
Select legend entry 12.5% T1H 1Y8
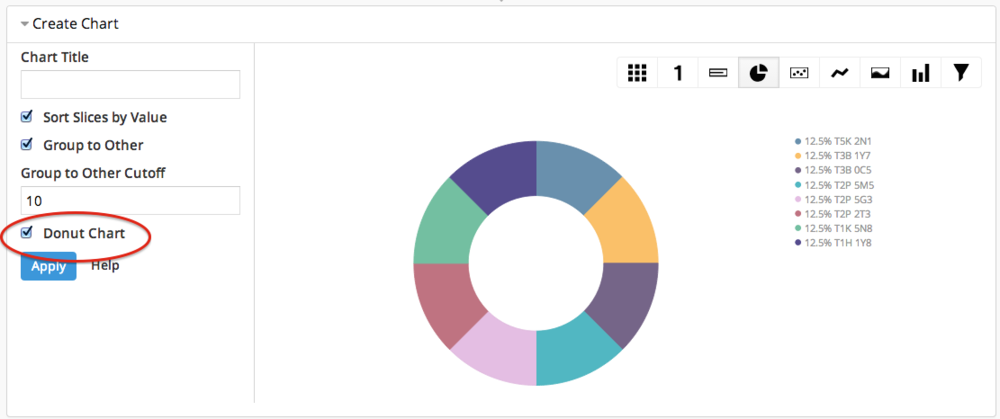pos(834,243)
